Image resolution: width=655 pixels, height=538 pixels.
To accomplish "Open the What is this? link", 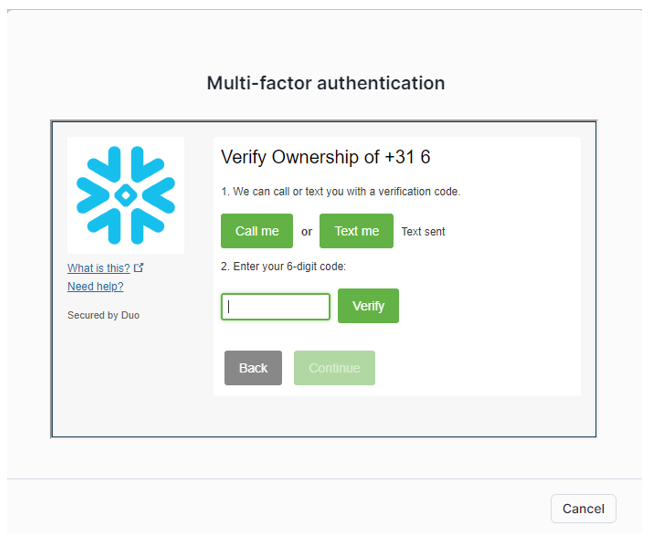I will pyautogui.click(x=99, y=268).
